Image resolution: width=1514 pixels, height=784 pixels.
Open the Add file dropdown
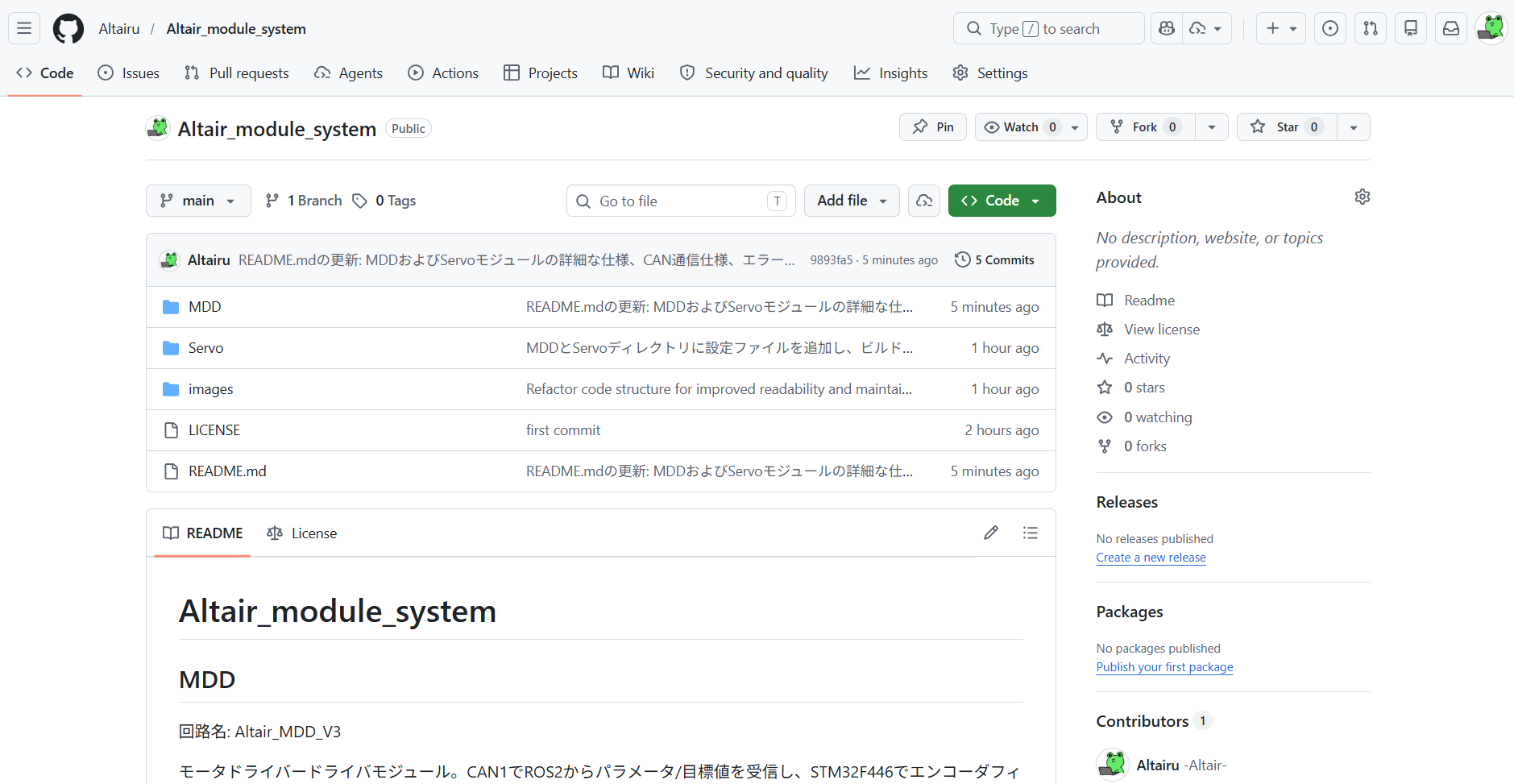pyautogui.click(x=852, y=201)
